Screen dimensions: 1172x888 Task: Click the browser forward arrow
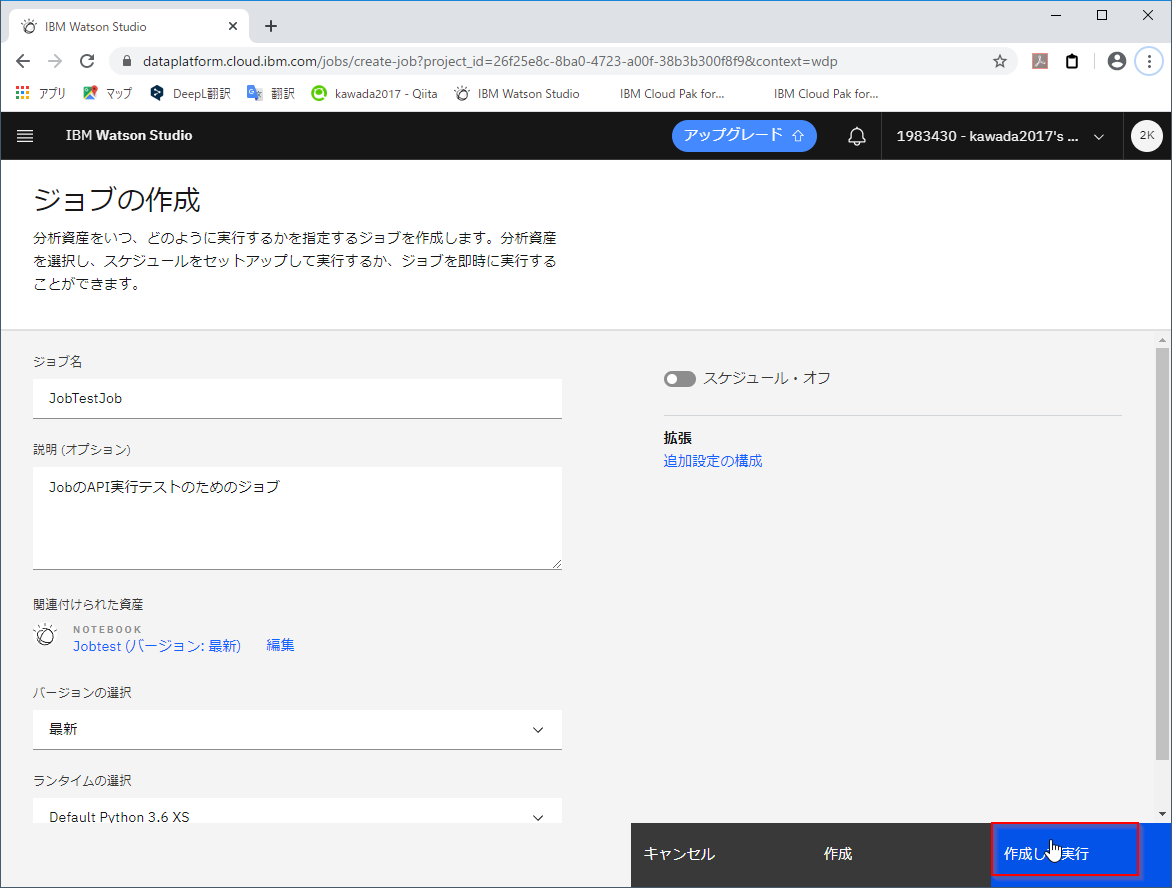click(x=55, y=61)
